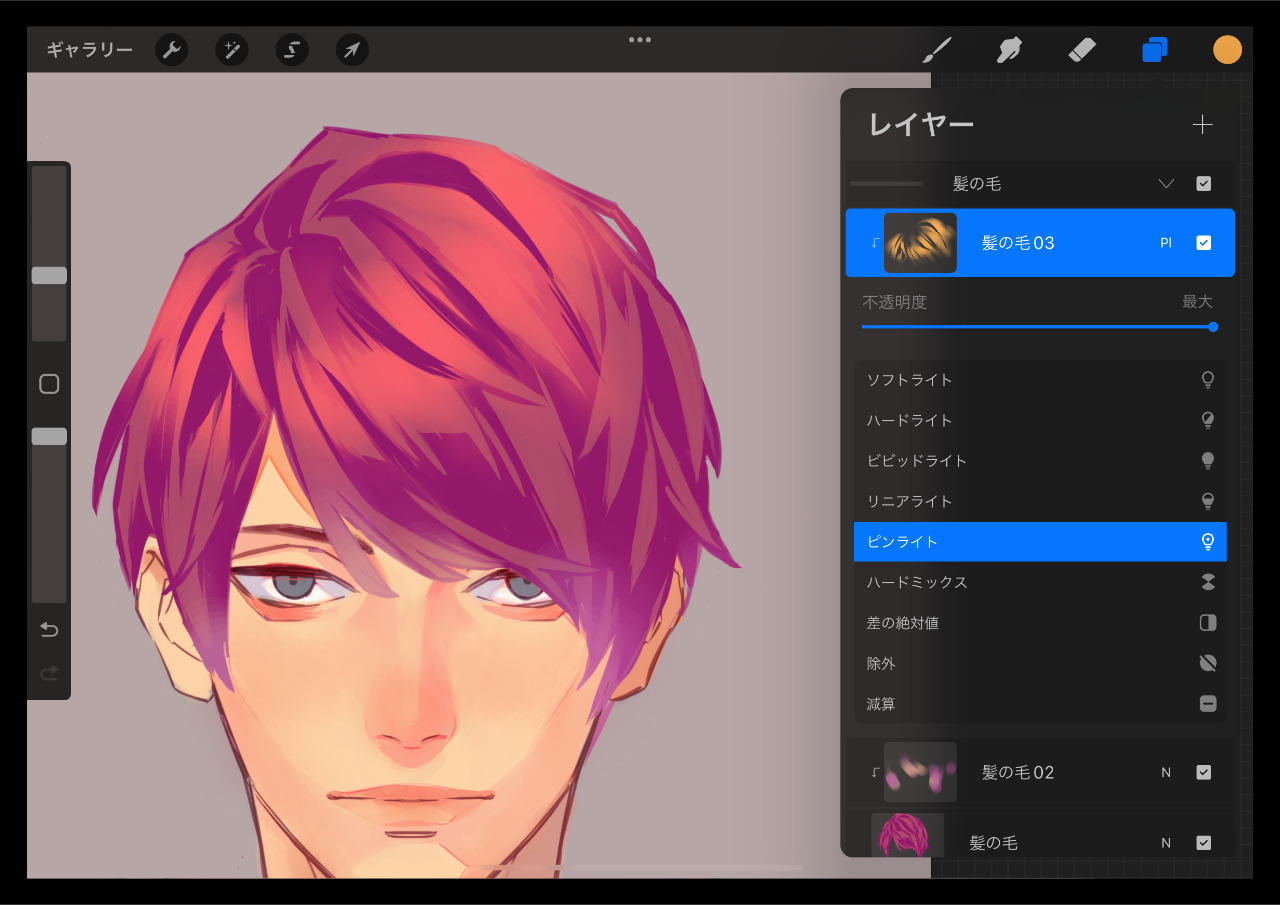The image size is (1280, 905).
Task: Open the Adjustments magic wand menu
Action: click(x=232, y=50)
